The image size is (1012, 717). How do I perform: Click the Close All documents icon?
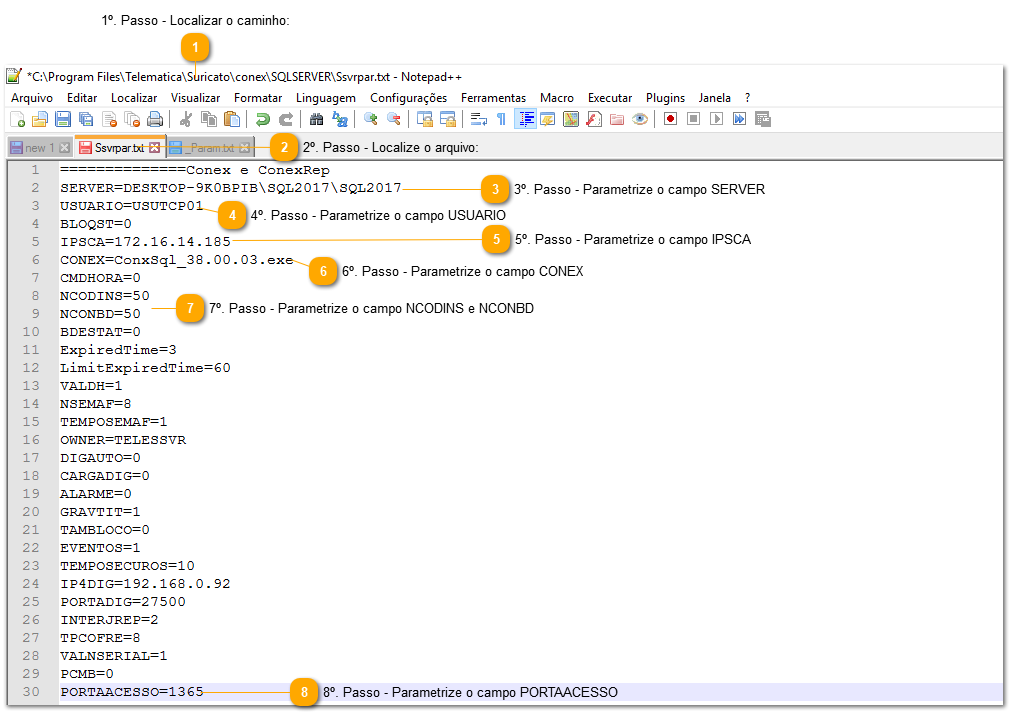(x=132, y=119)
